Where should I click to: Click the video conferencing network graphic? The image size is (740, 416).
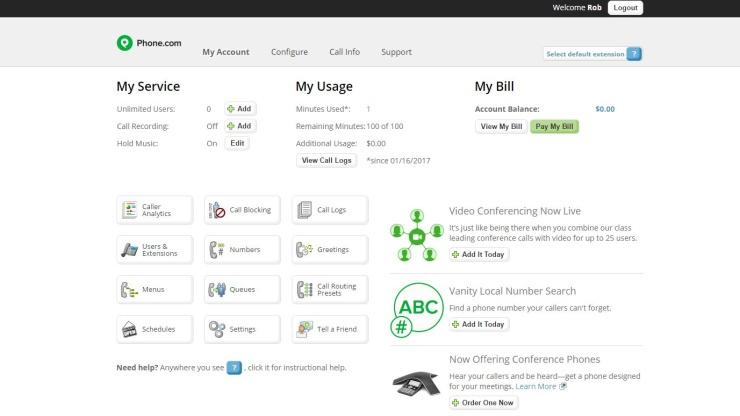click(x=417, y=235)
